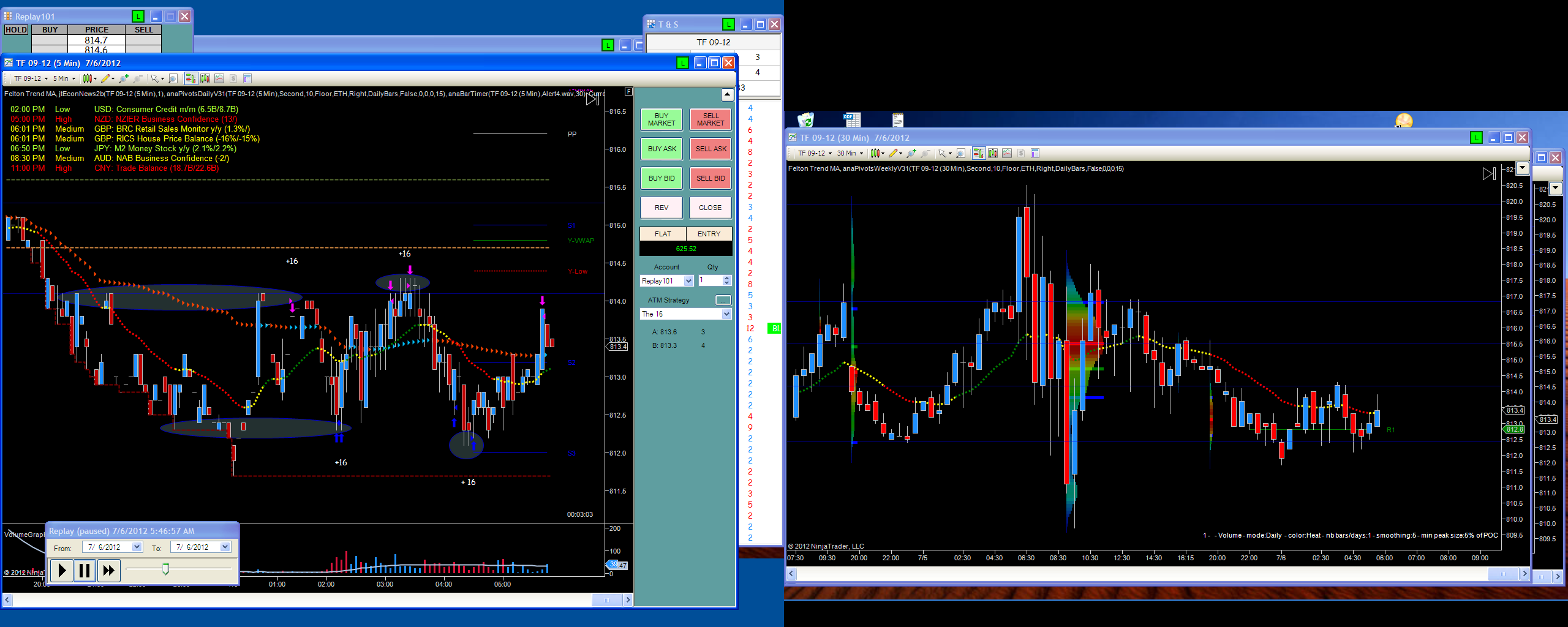Zoom in on the 30 Min chart
The image size is (1568, 627).
[x=911, y=153]
